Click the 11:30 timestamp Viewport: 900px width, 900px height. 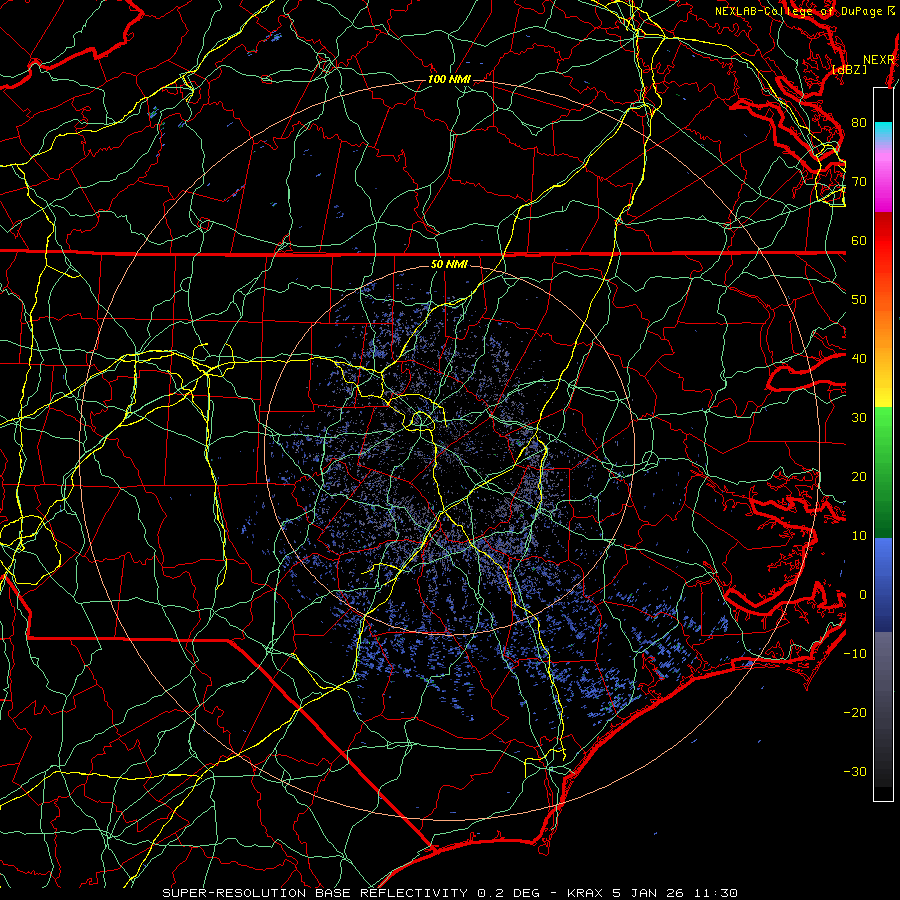(x=718, y=893)
